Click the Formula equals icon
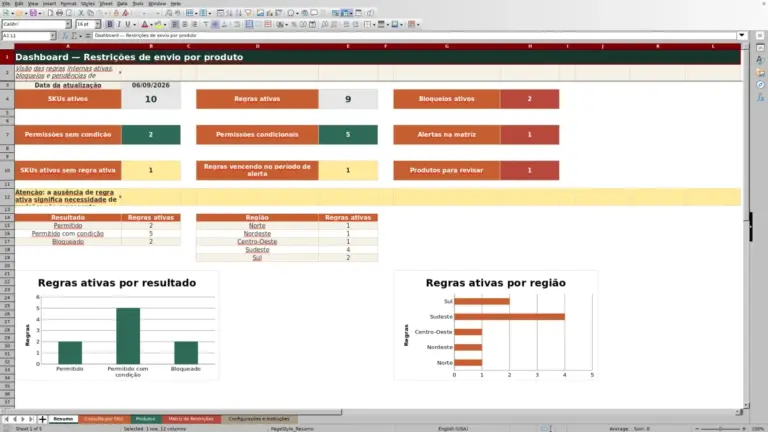 (88, 36)
